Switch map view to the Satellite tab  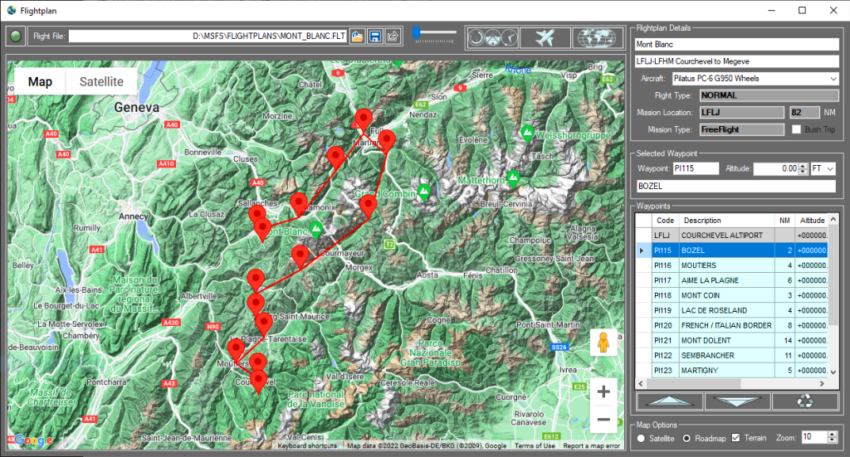101,82
